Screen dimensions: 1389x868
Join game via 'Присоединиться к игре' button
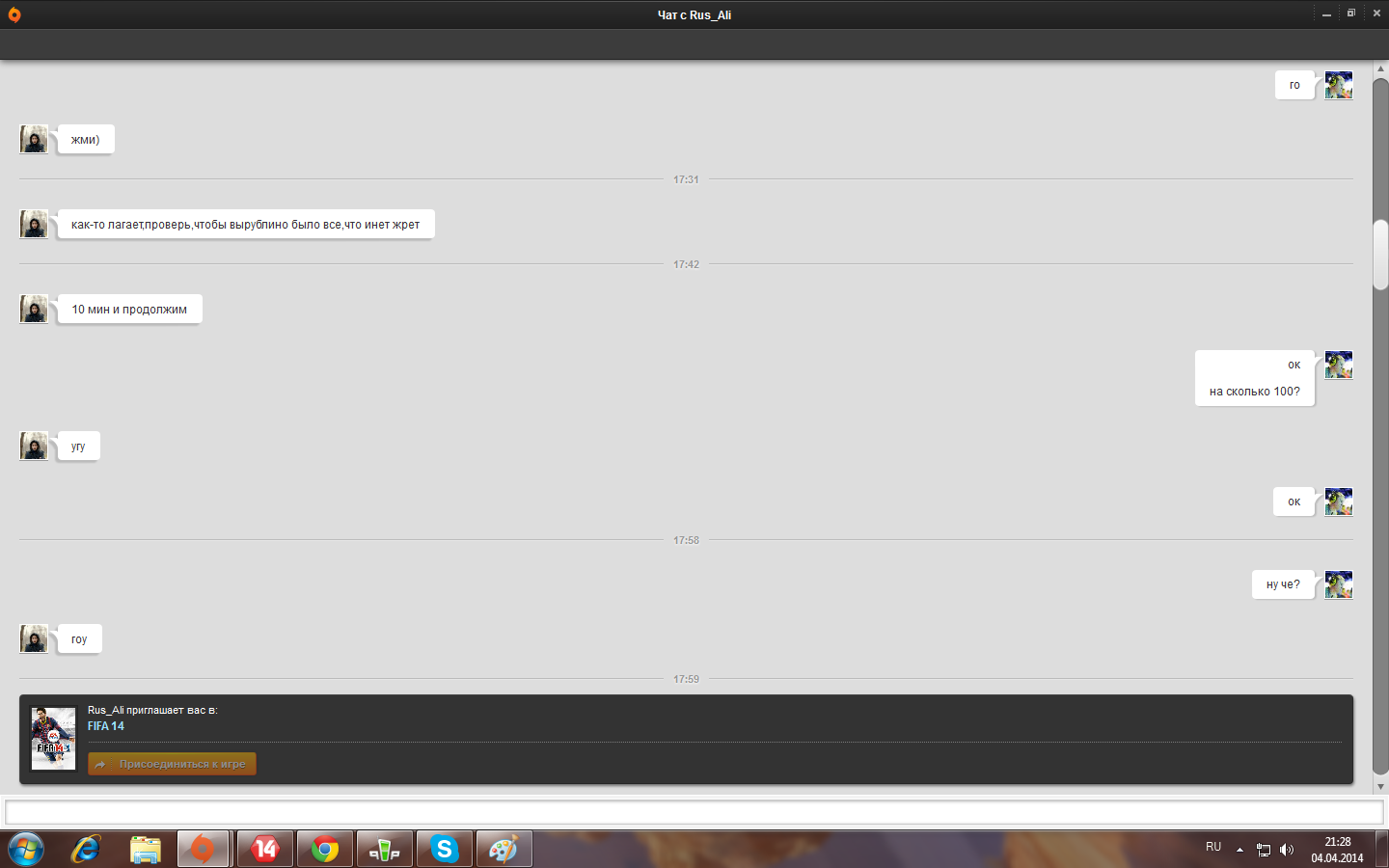[172, 764]
